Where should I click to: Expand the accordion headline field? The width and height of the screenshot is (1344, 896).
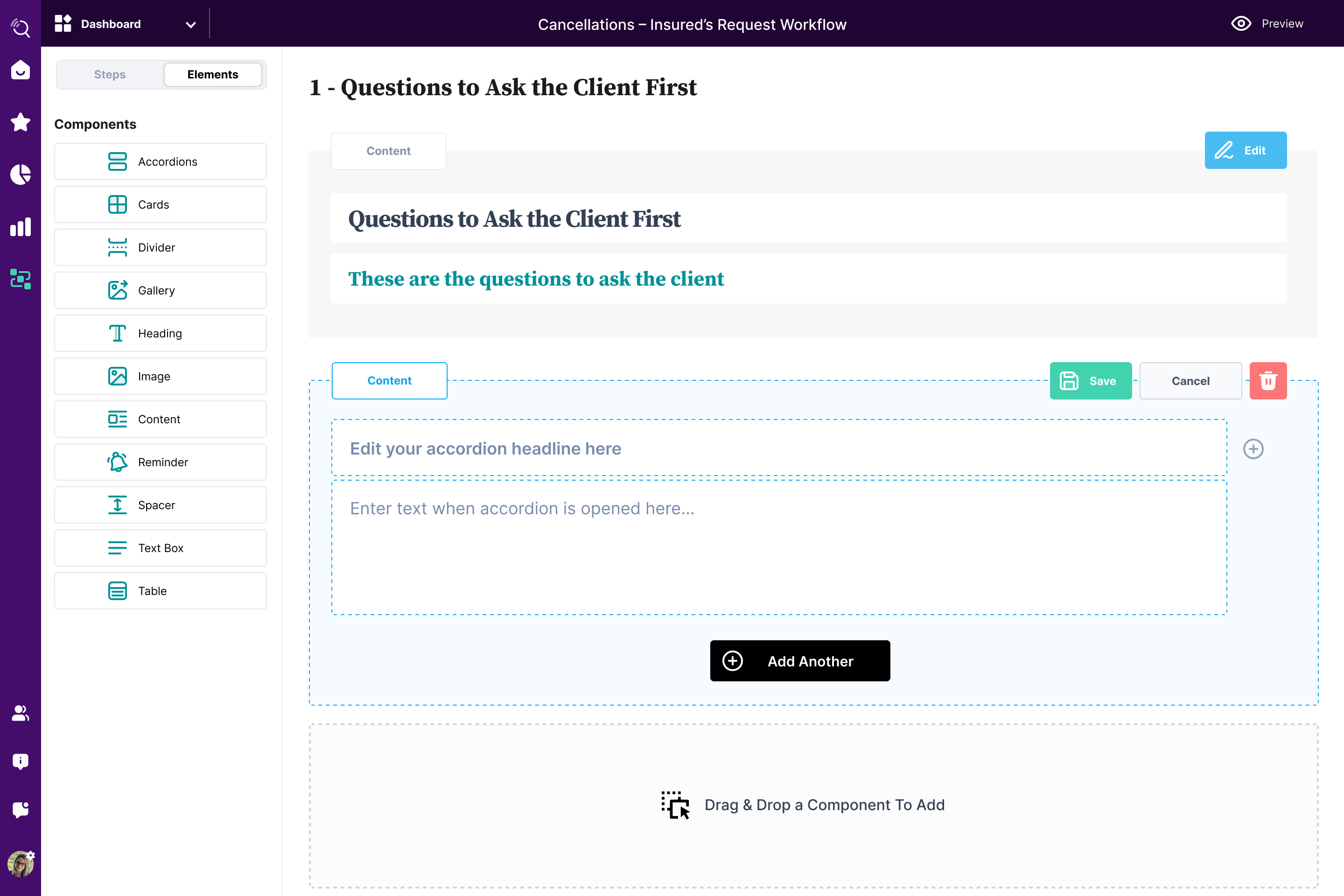coord(1253,448)
